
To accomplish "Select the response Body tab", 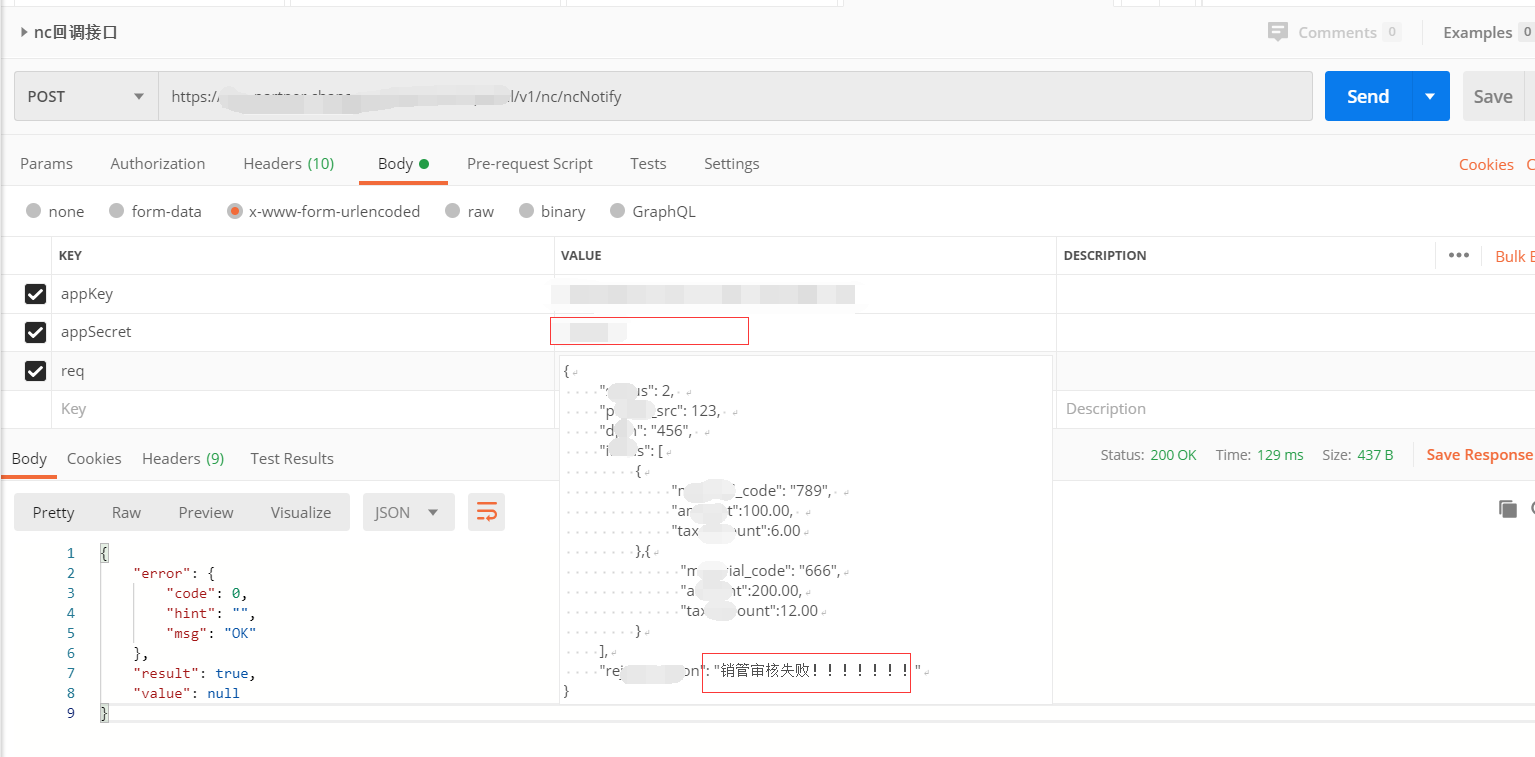I will [29, 458].
